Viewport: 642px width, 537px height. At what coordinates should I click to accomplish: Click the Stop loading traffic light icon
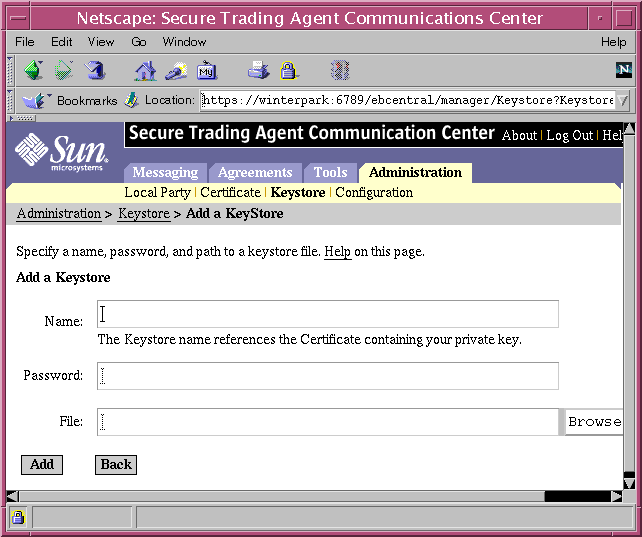click(x=340, y=70)
